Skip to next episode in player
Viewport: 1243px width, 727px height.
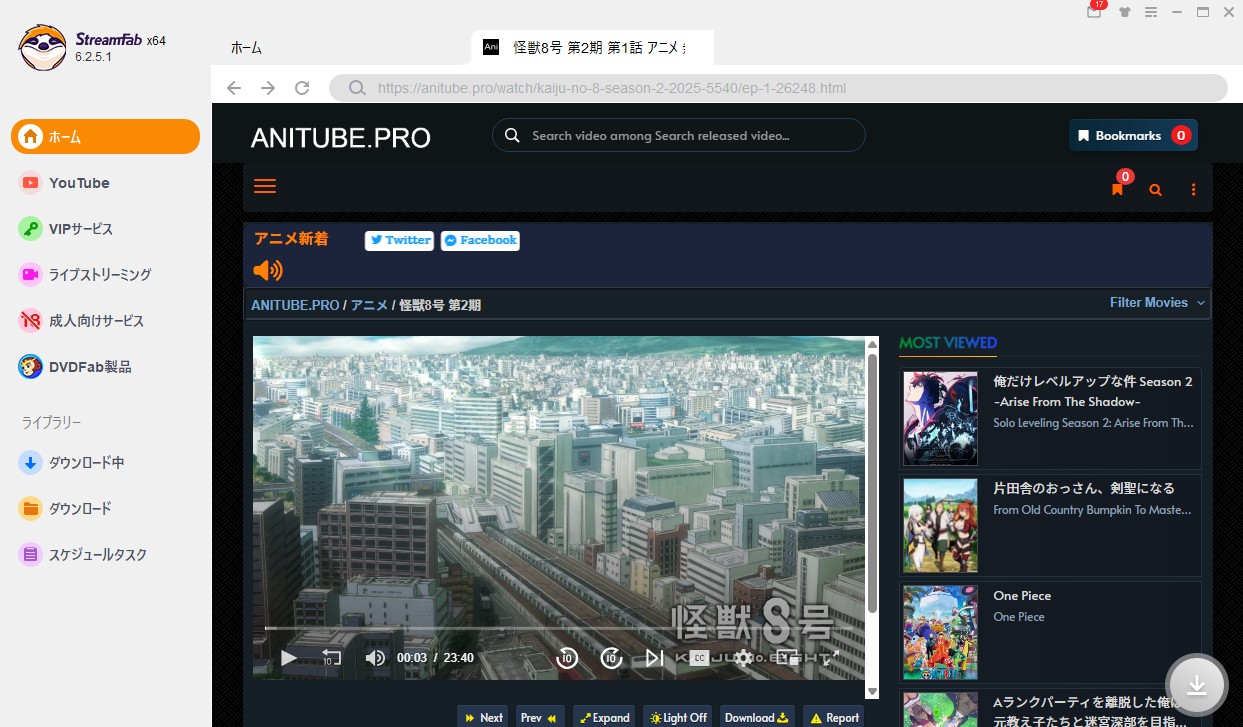[x=654, y=657]
